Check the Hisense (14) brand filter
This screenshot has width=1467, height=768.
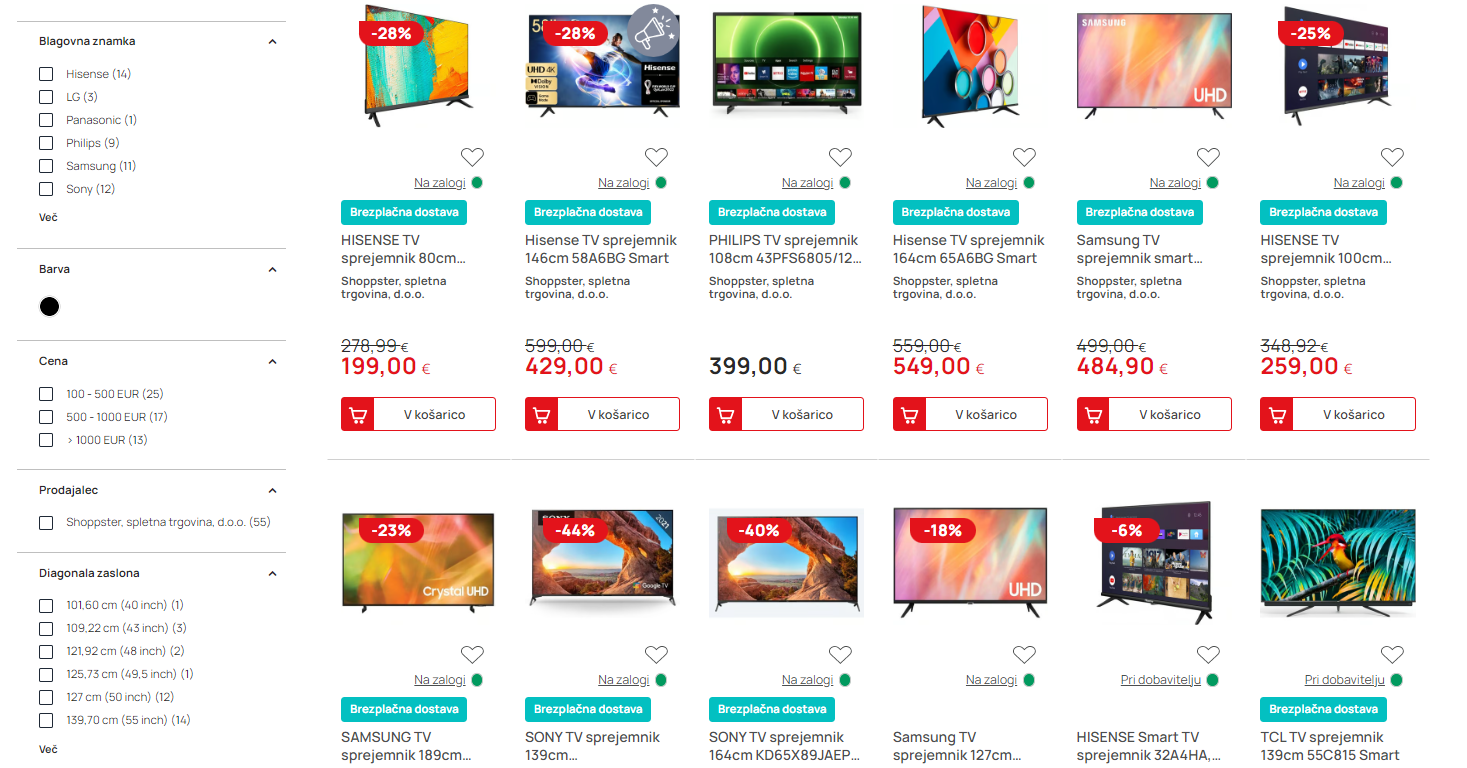pos(46,74)
